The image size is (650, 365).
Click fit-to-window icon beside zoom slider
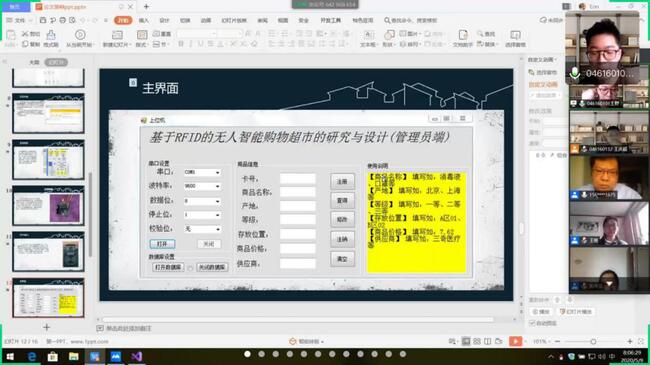(641, 341)
